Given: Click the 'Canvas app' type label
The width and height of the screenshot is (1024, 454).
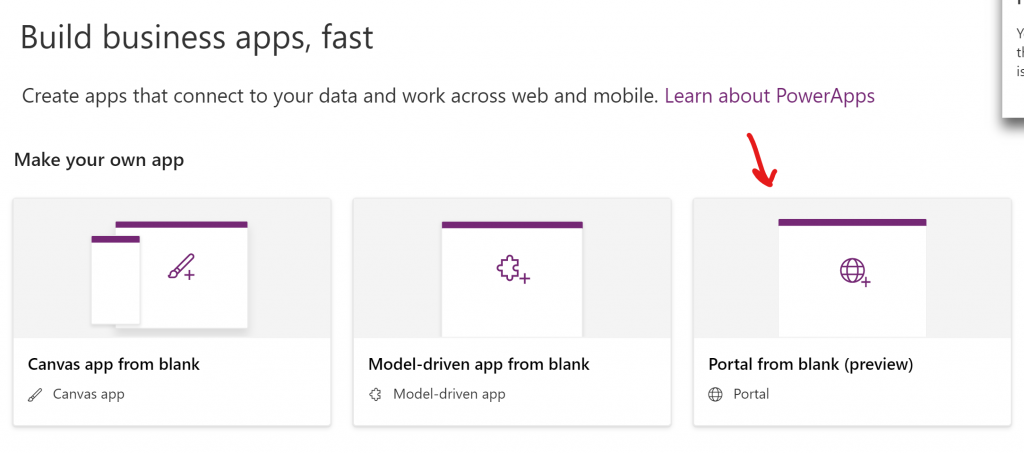Looking at the screenshot, I should 89,395.
